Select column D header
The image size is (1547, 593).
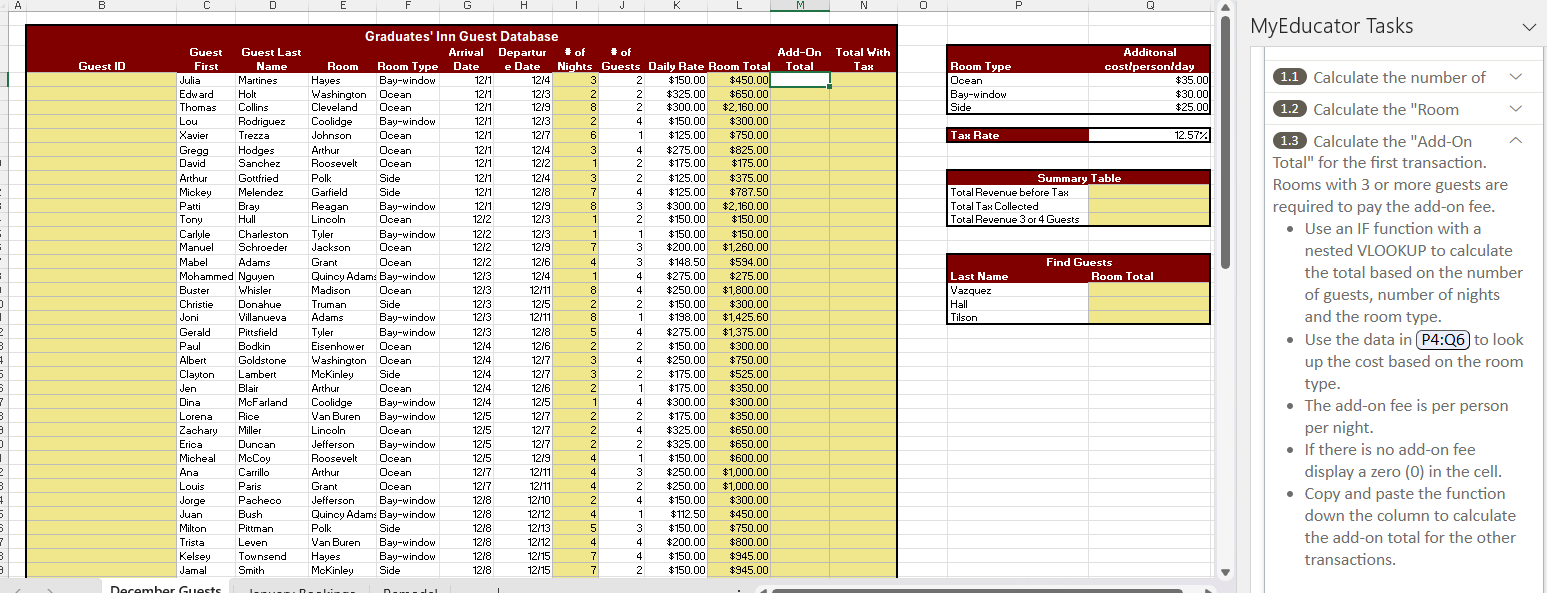(x=272, y=6)
